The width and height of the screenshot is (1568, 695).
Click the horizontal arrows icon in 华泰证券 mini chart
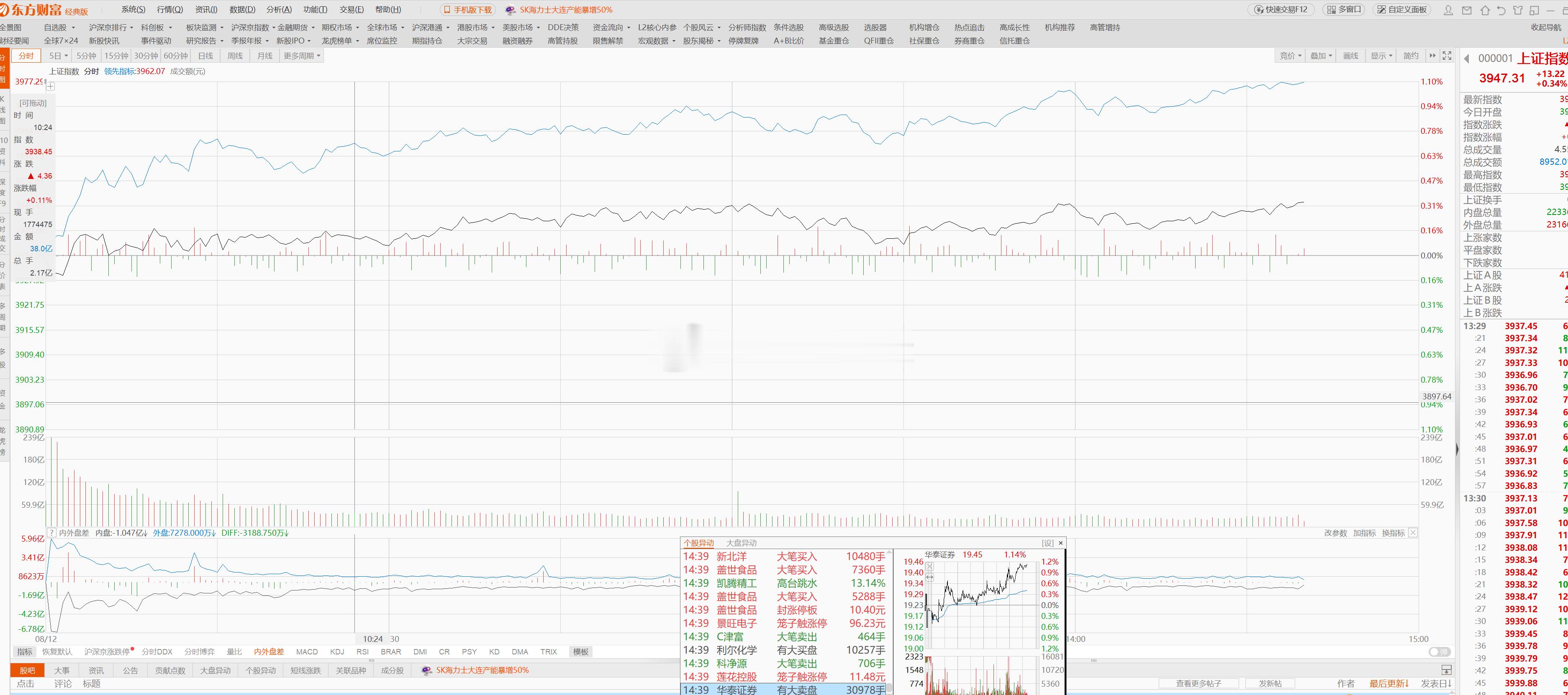click(x=929, y=577)
